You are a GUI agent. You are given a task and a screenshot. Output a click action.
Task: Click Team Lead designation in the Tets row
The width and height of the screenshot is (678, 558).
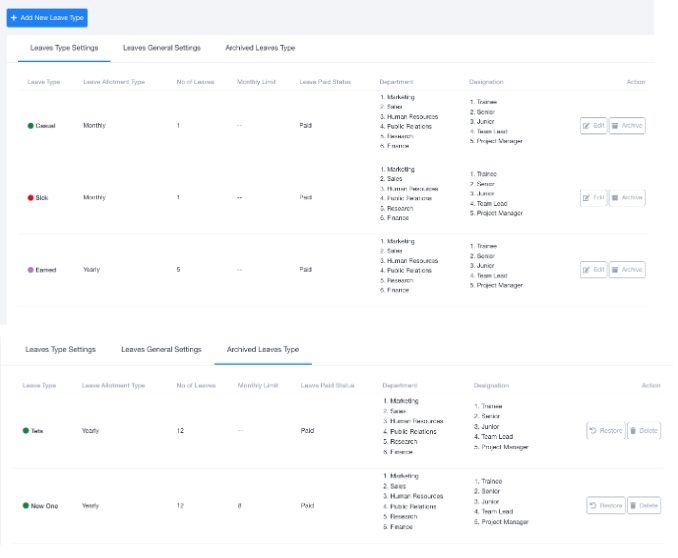click(497, 437)
